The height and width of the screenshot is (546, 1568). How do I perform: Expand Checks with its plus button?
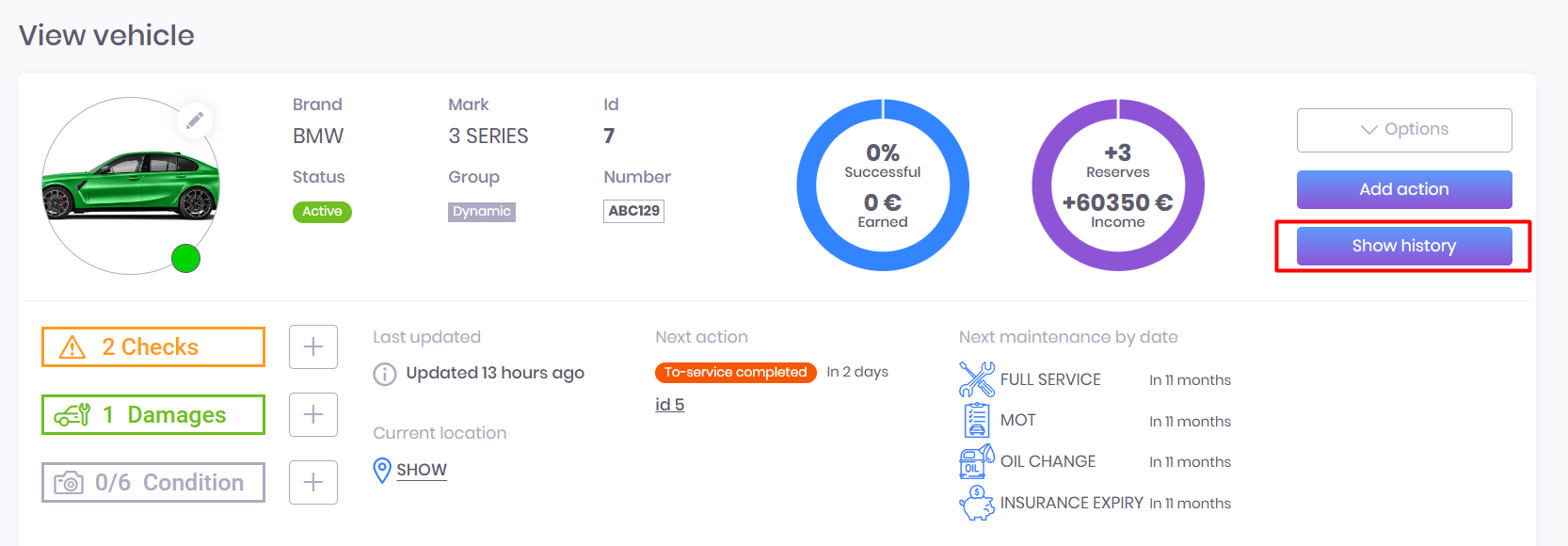pos(313,347)
